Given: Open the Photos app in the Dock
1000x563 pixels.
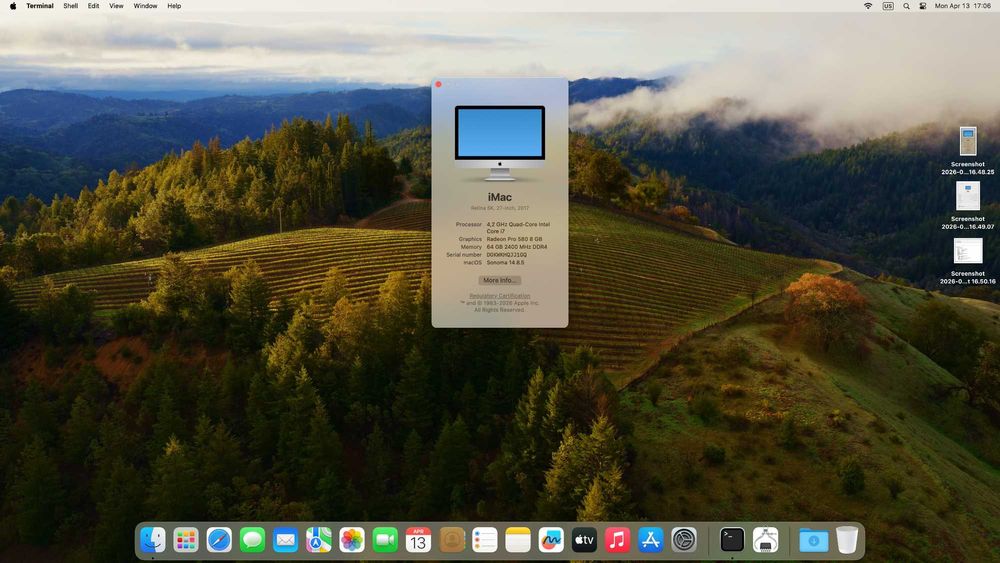Looking at the screenshot, I should tap(352, 541).
